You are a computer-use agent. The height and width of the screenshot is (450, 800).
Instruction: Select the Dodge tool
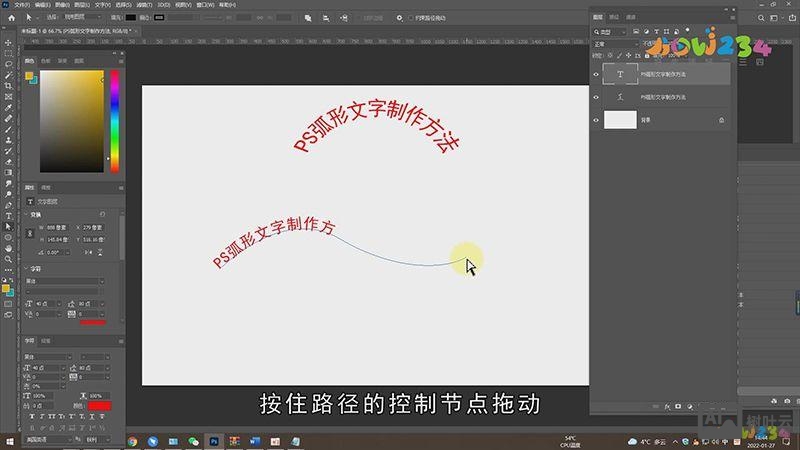pyautogui.click(x=8, y=194)
